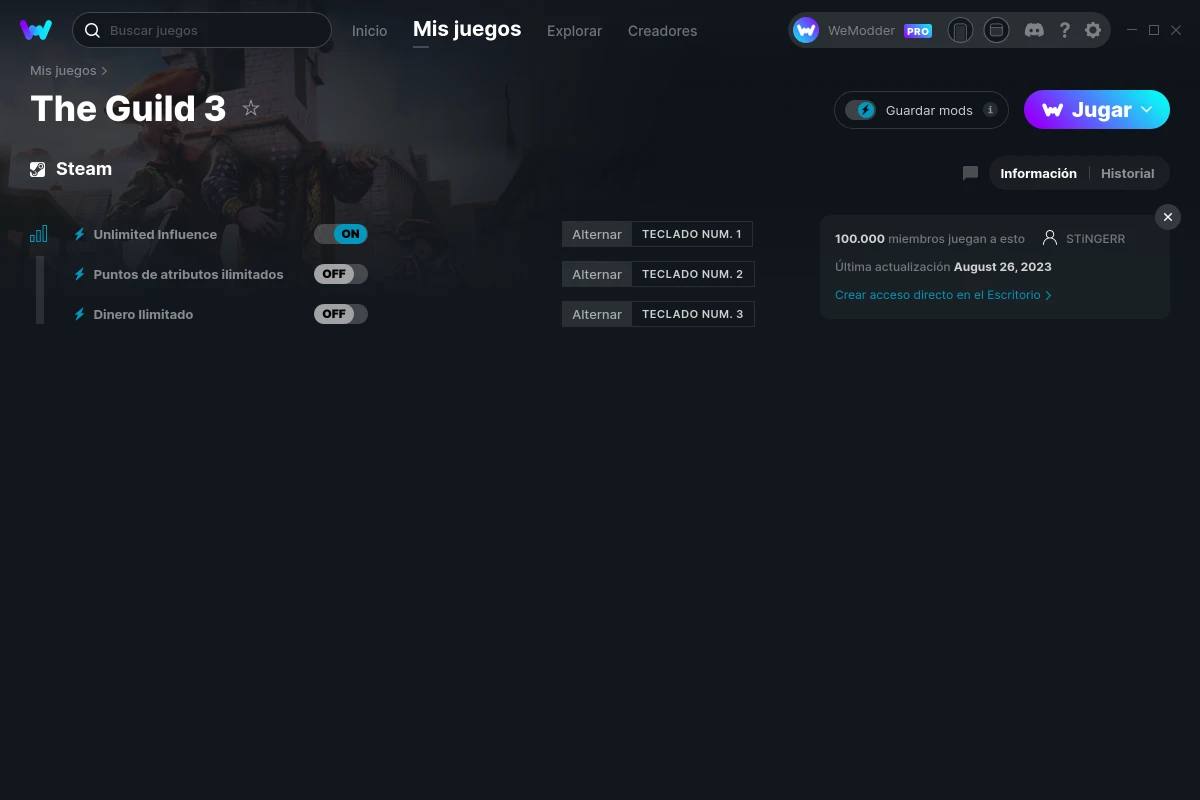This screenshot has width=1200, height=800.
Task: Click the Steam platform icon
Action: 38,169
